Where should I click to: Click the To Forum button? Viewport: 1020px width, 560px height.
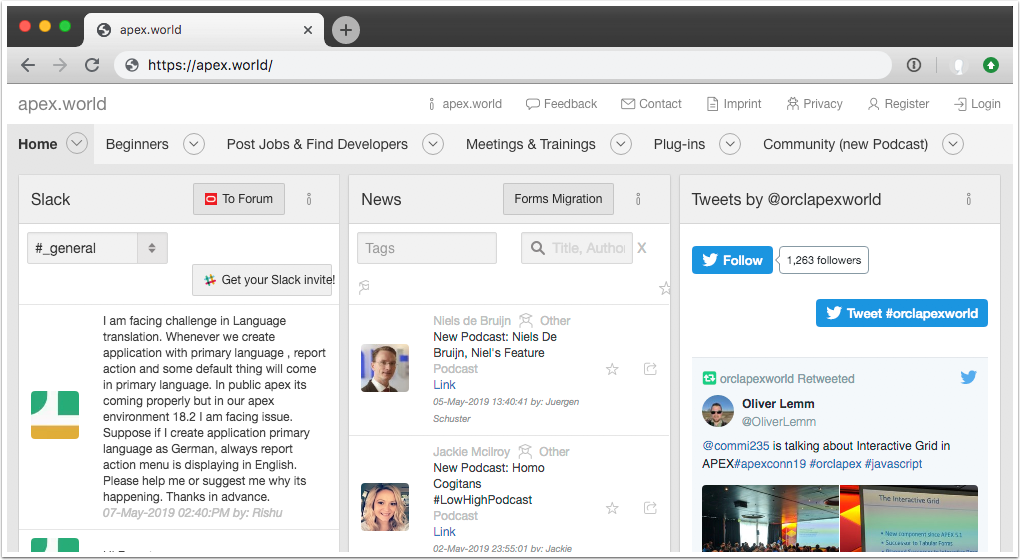(x=239, y=199)
